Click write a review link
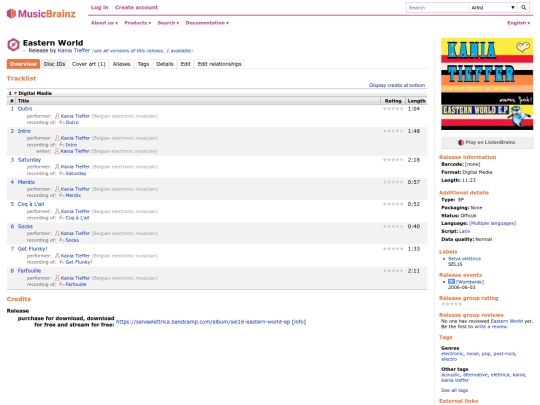This screenshot has height=405, width=540. pos(491,326)
